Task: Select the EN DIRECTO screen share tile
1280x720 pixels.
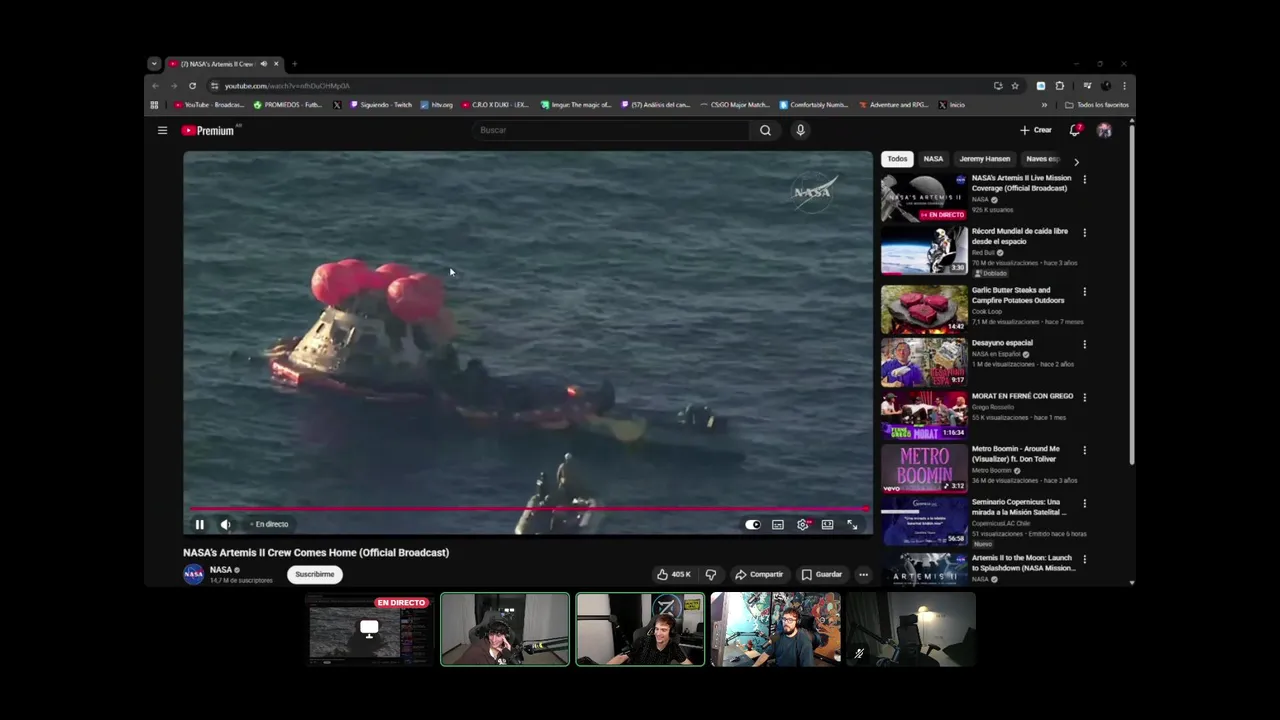Action: point(369,630)
